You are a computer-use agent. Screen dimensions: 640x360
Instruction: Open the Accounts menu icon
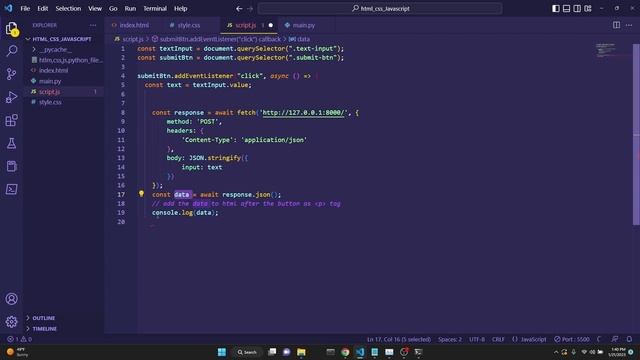pos(11,299)
